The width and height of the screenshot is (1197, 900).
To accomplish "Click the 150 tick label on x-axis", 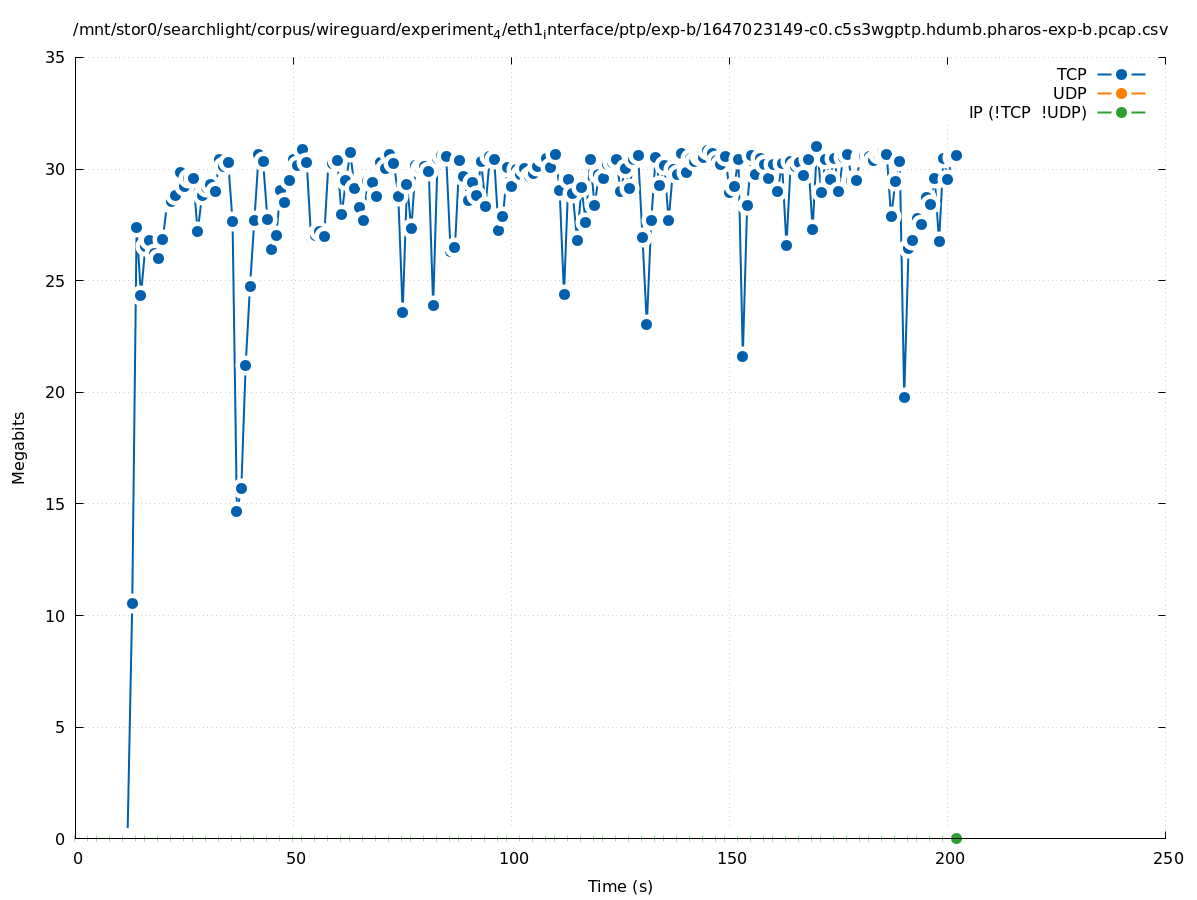I will pyautogui.click(x=731, y=859).
